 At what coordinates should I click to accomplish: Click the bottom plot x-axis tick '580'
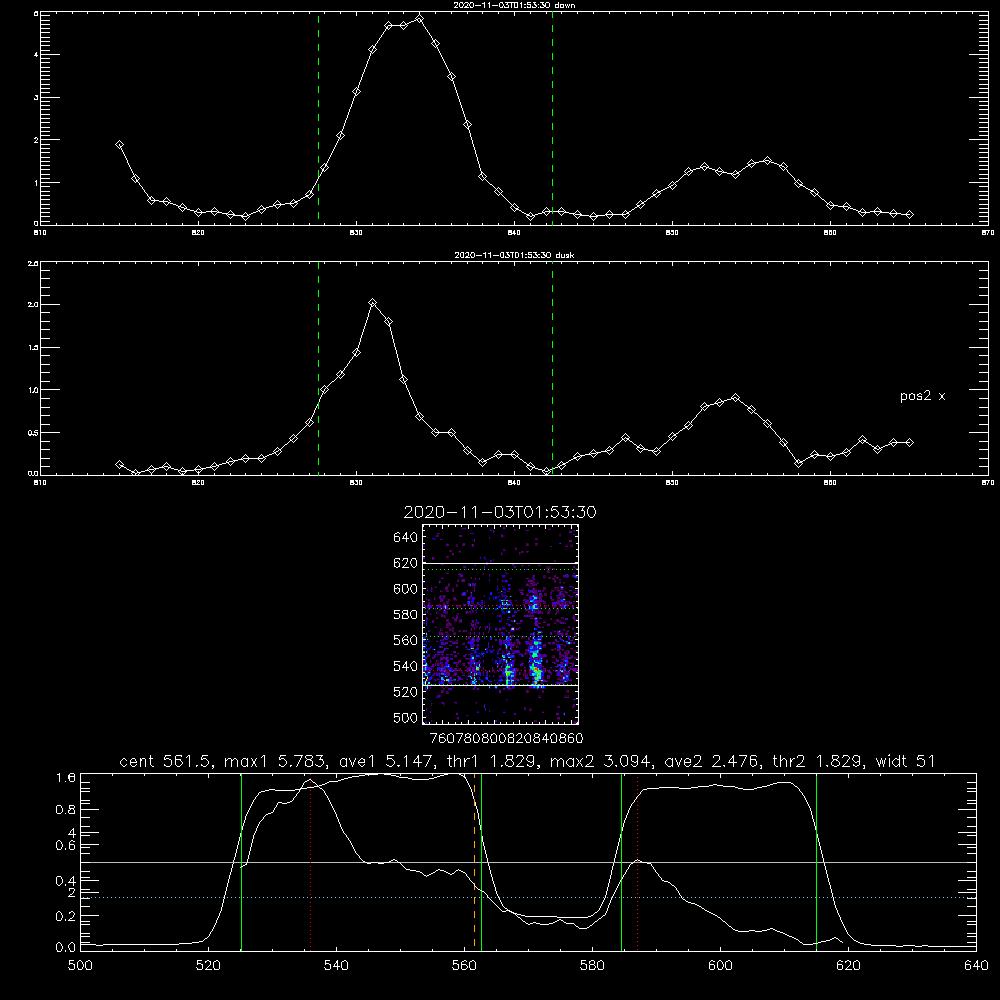[592, 966]
